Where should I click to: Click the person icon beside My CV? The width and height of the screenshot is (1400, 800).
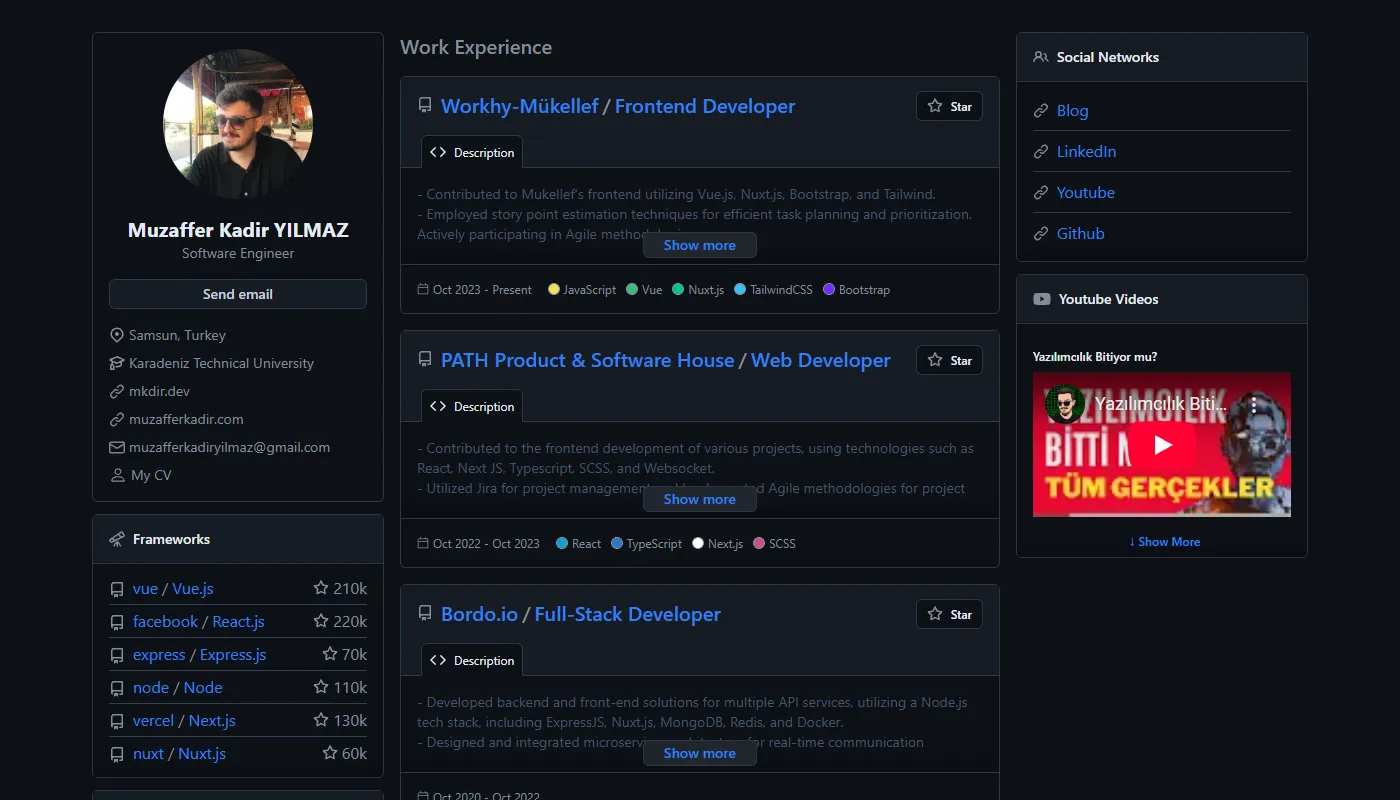tap(117, 475)
